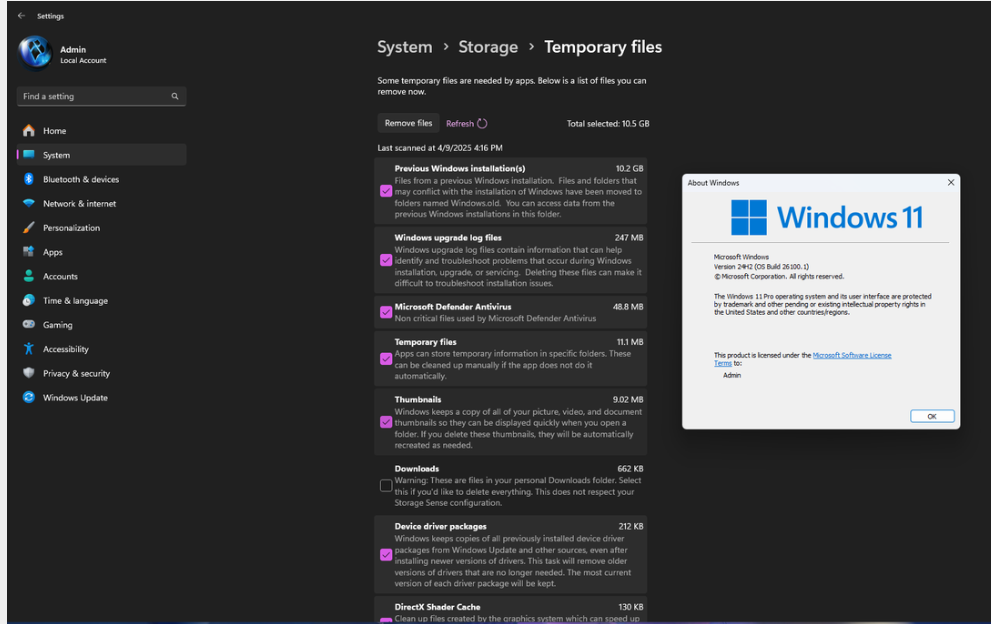Click the 10.2 GB size value
The height and width of the screenshot is (624, 991).
[x=629, y=169]
